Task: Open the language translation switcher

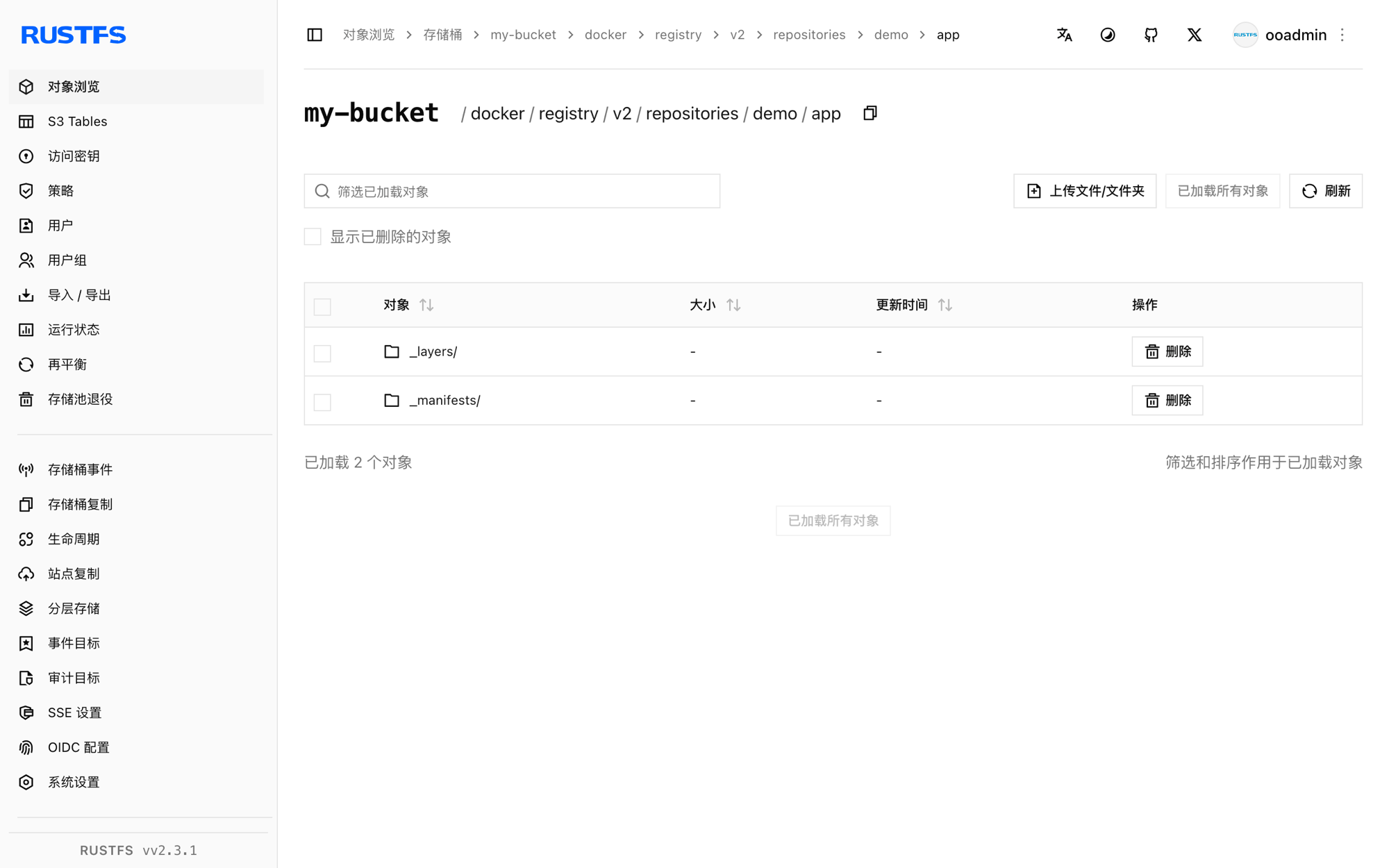Action: 1064,35
